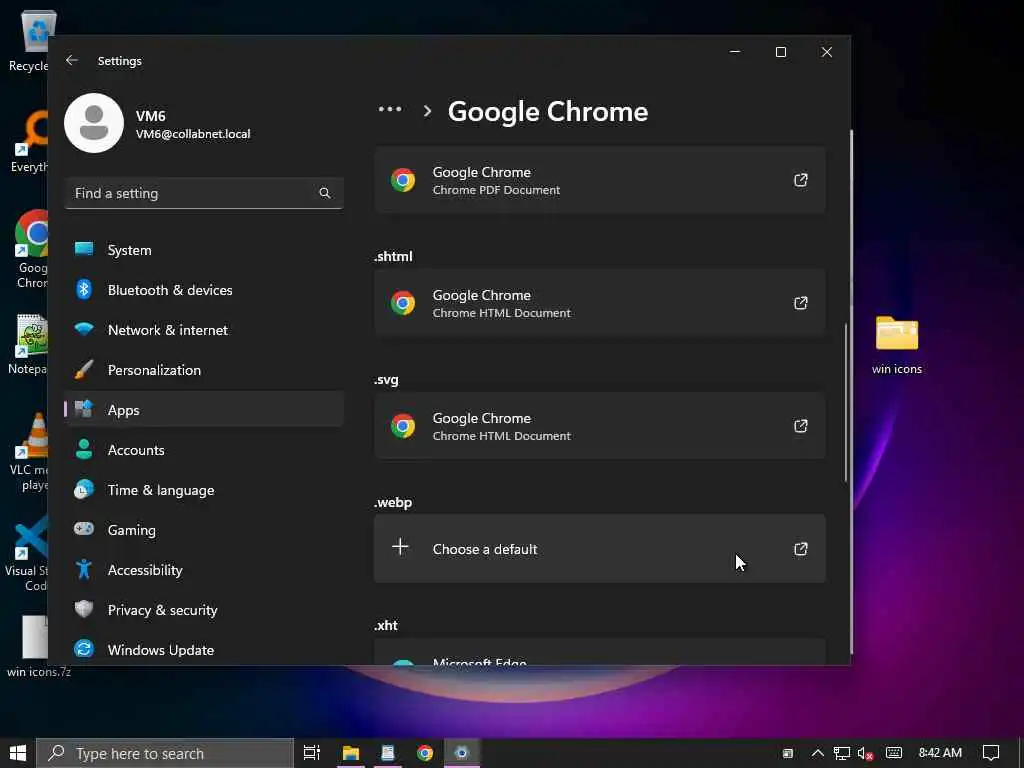Click the Time & language globe-clock icon
This screenshot has height=768, width=1024.
[x=84, y=489]
